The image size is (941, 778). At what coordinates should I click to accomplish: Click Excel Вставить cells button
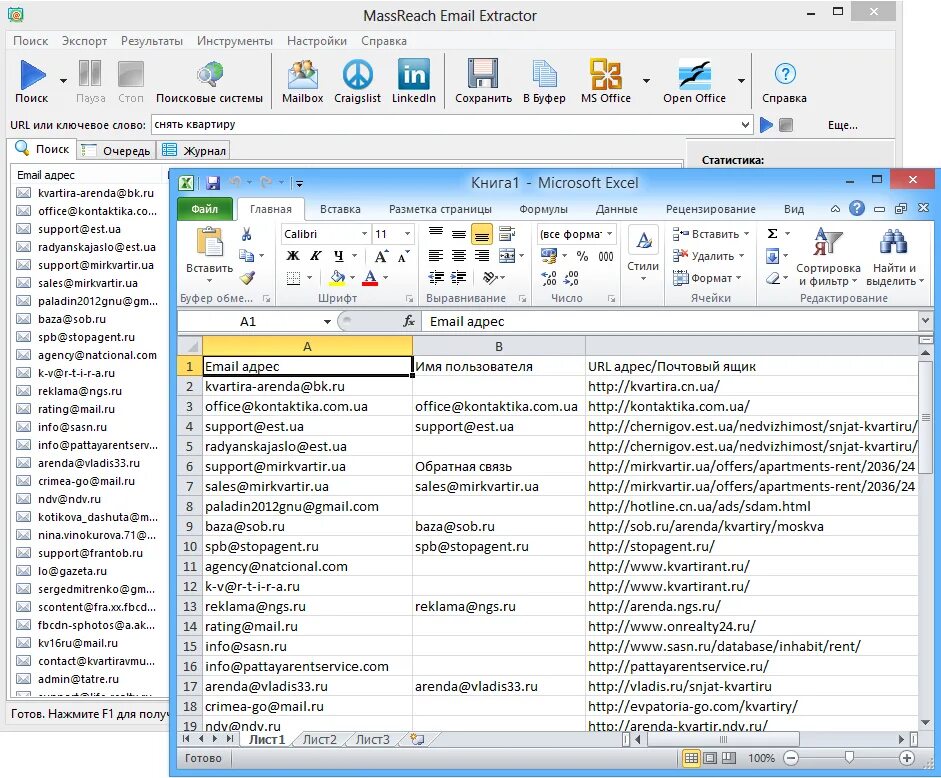click(711, 234)
